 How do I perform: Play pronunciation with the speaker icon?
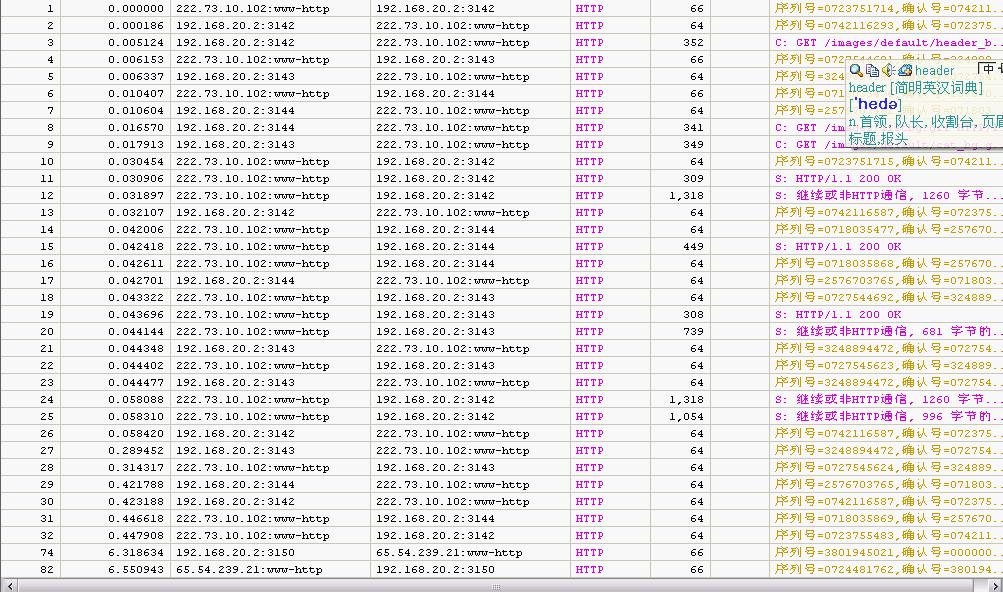(x=888, y=70)
